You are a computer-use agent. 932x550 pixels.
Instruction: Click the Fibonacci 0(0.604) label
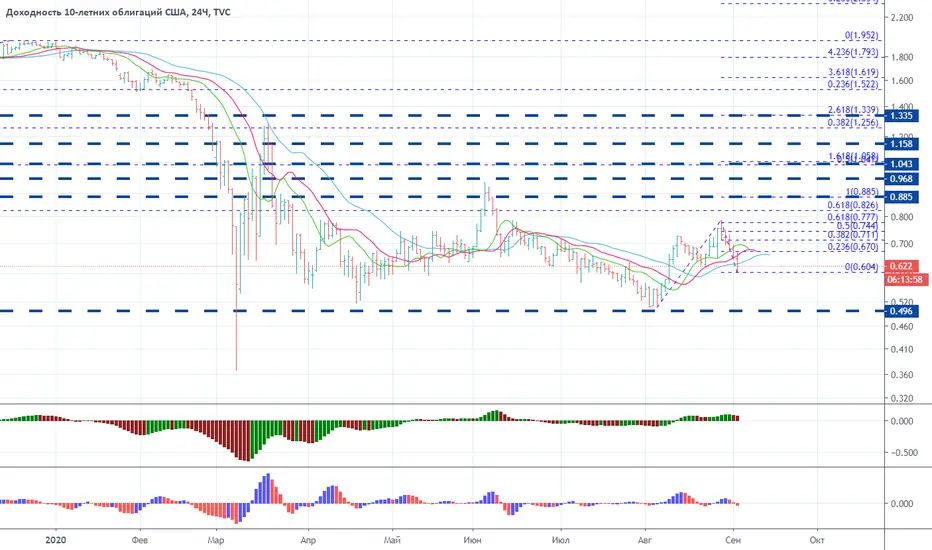pos(861,267)
